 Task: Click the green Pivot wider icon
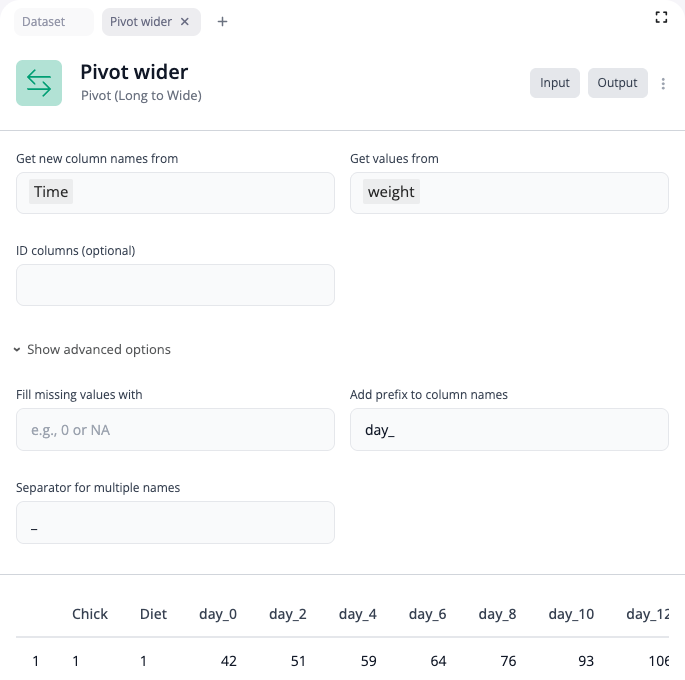[x=39, y=82]
